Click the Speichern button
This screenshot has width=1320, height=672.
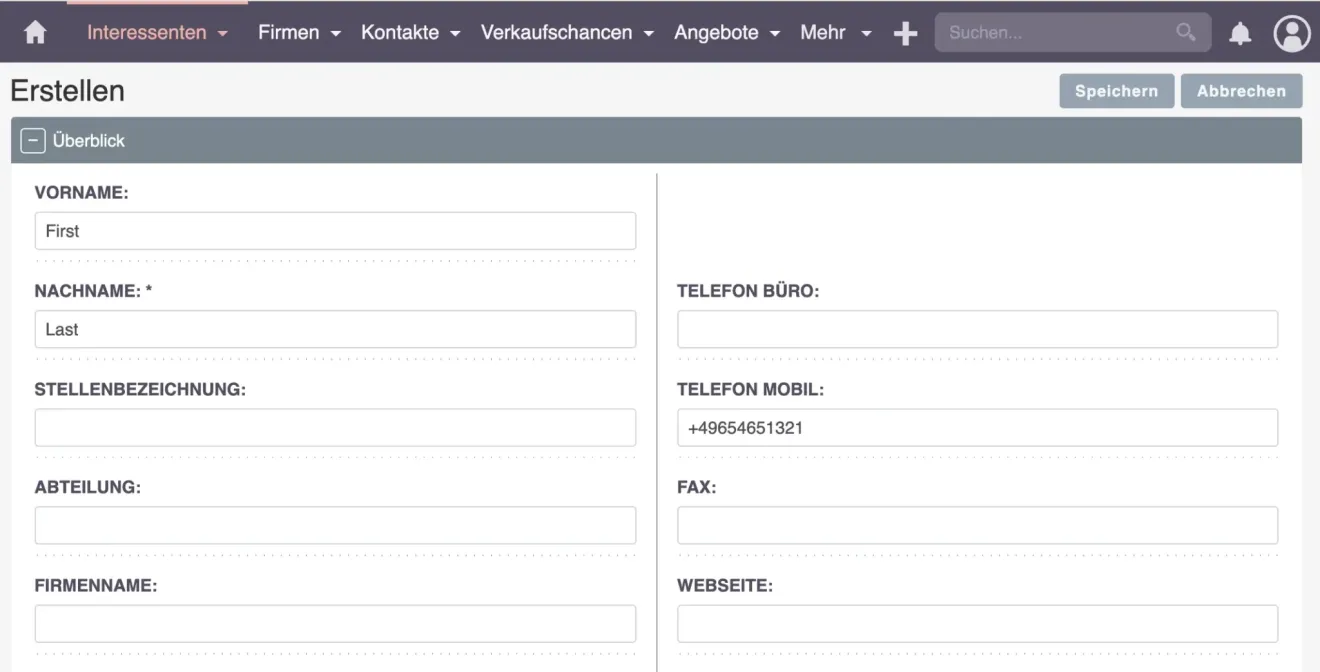tap(1116, 90)
